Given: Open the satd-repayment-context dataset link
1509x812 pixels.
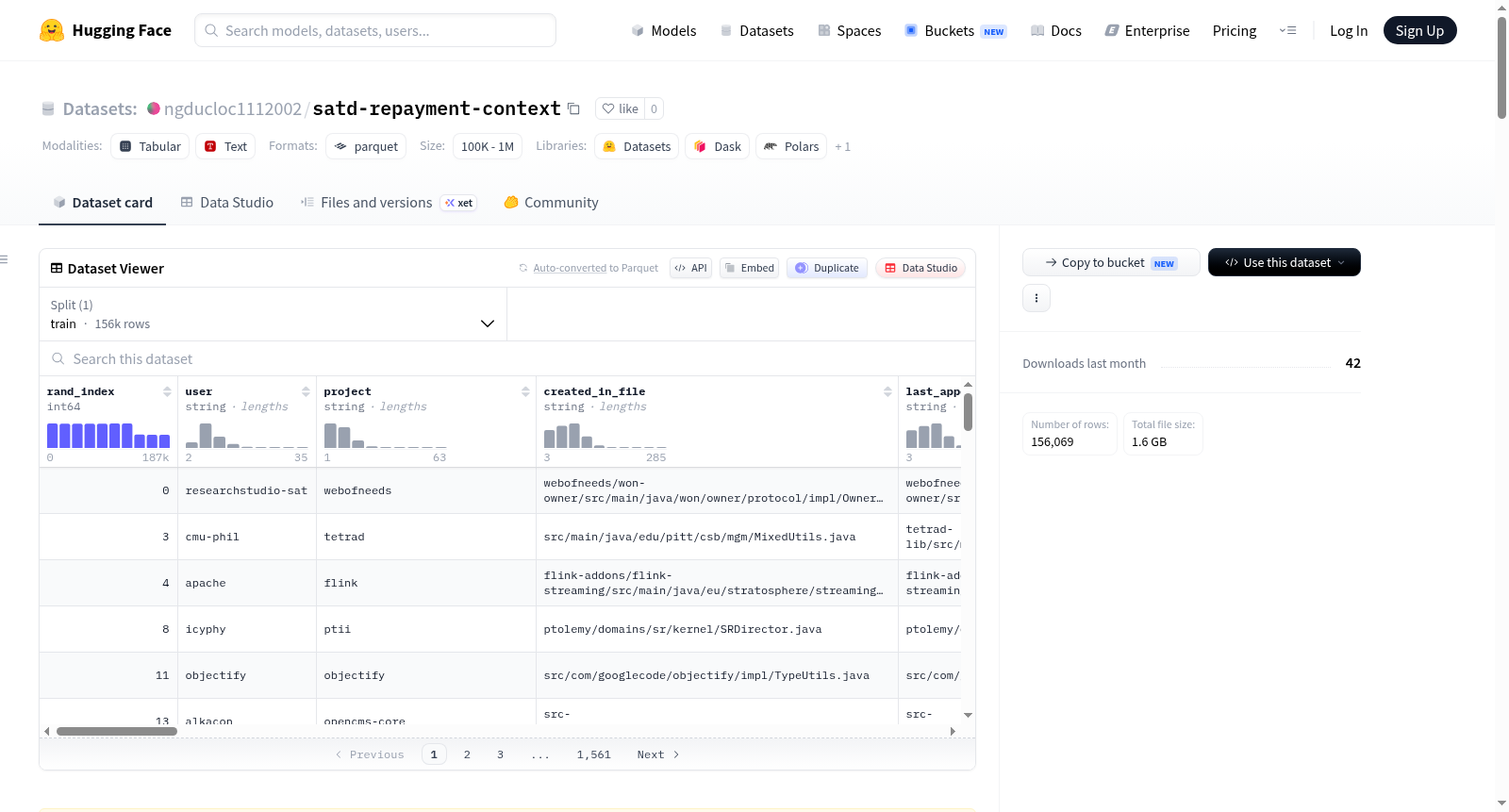Looking at the screenshot, I should [x=437, y=108].
